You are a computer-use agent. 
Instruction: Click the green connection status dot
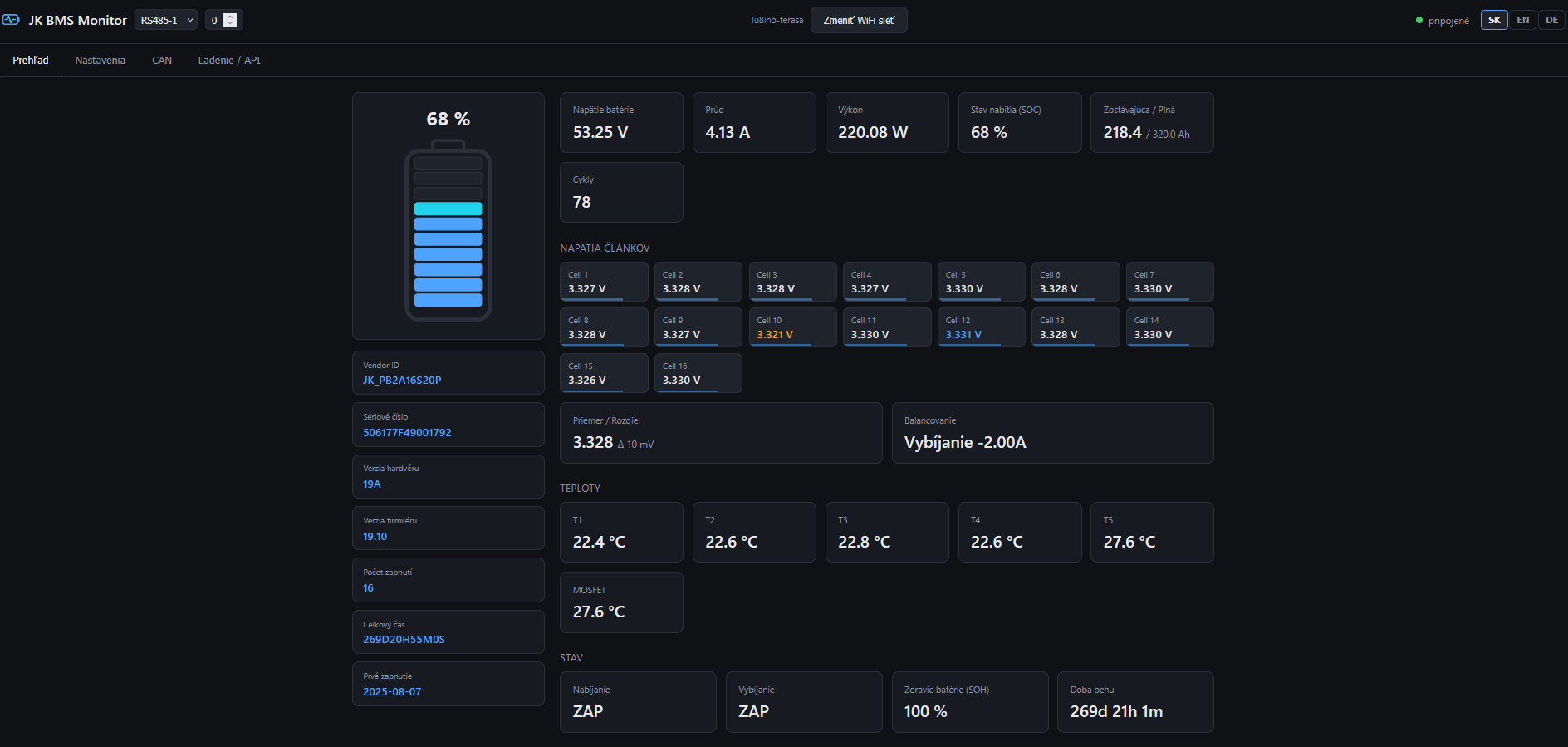1419,21
